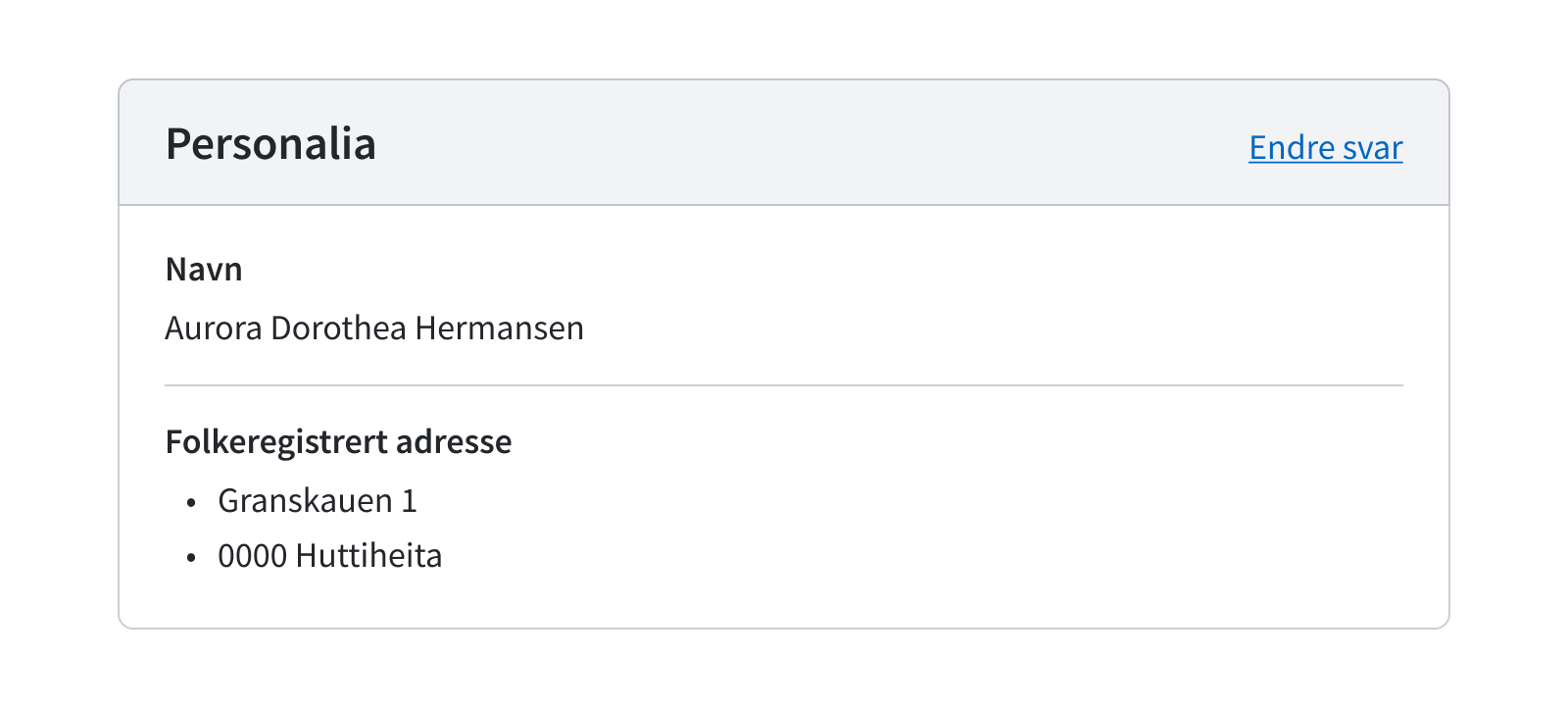Click the letter P in Personalia

pos(178,144)
